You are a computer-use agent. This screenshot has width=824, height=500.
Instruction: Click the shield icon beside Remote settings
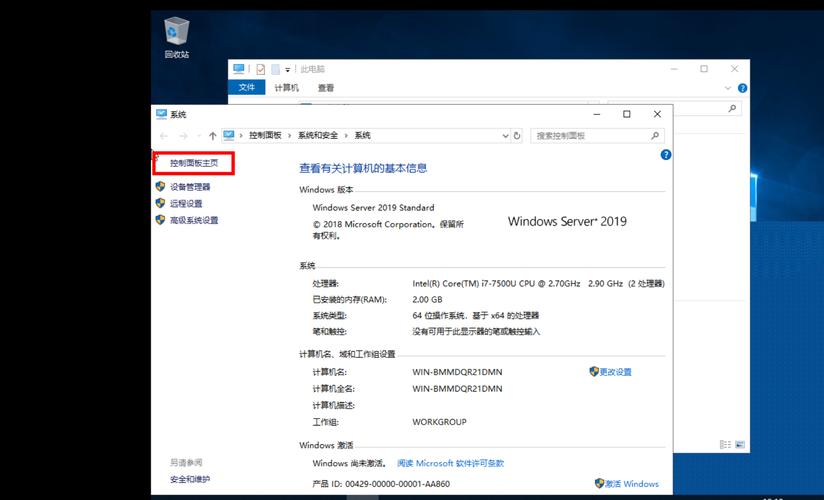coord(160,203)
